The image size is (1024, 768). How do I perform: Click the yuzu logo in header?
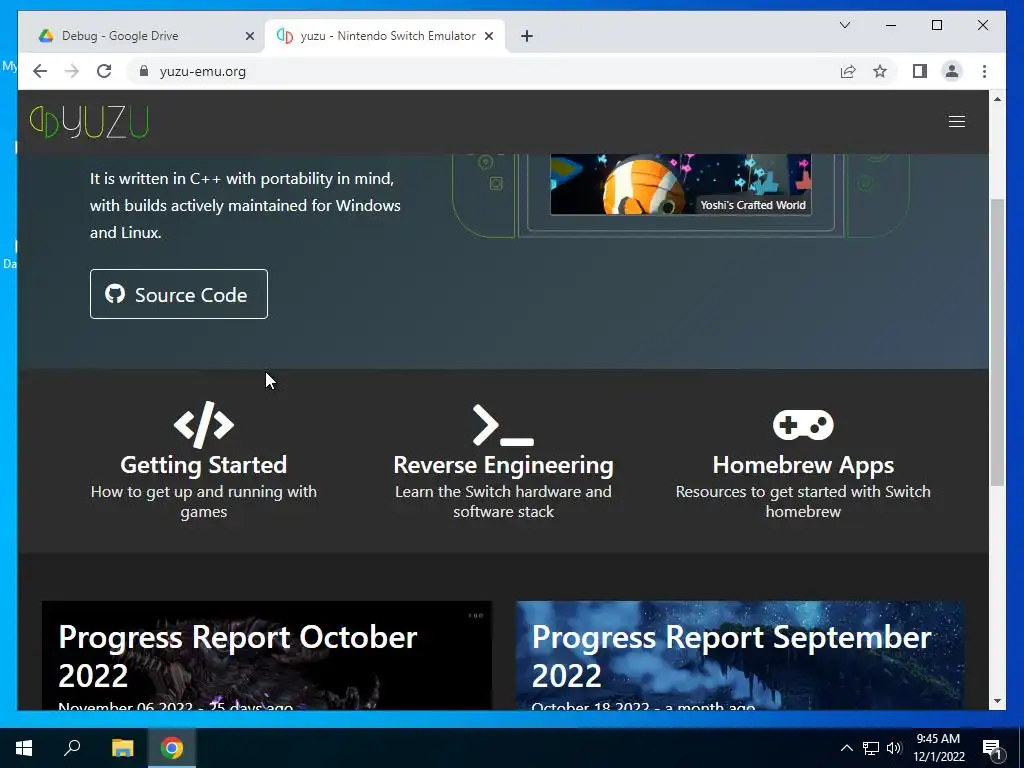click(x=89, y=121)
